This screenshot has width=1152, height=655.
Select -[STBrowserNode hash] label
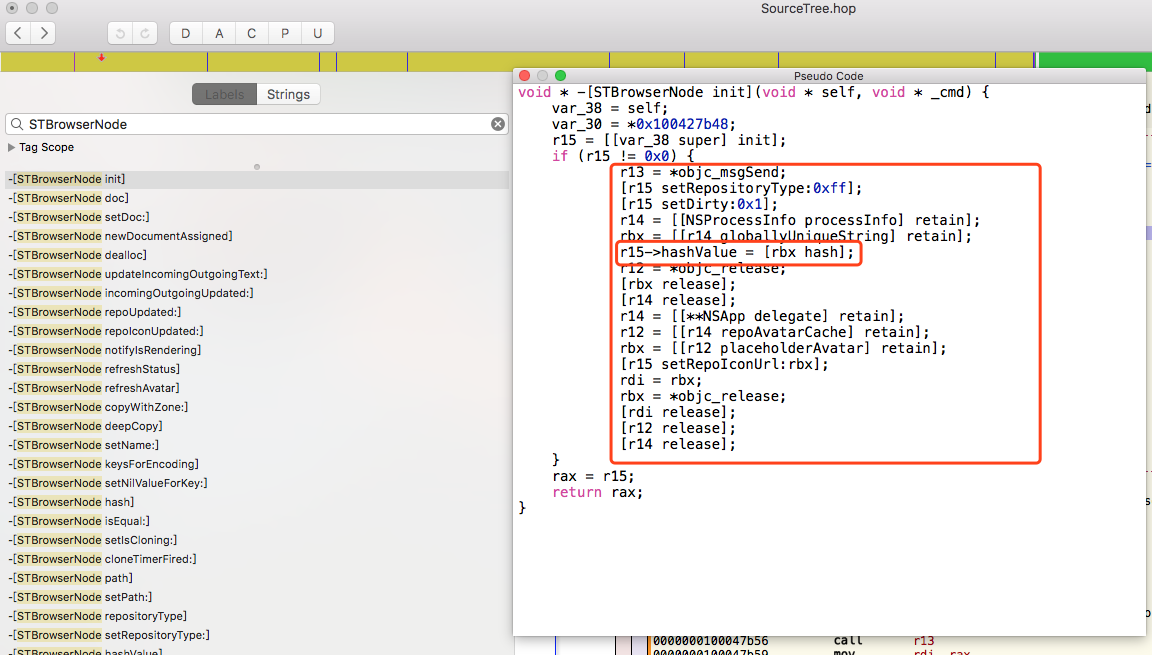click(70, 502)
